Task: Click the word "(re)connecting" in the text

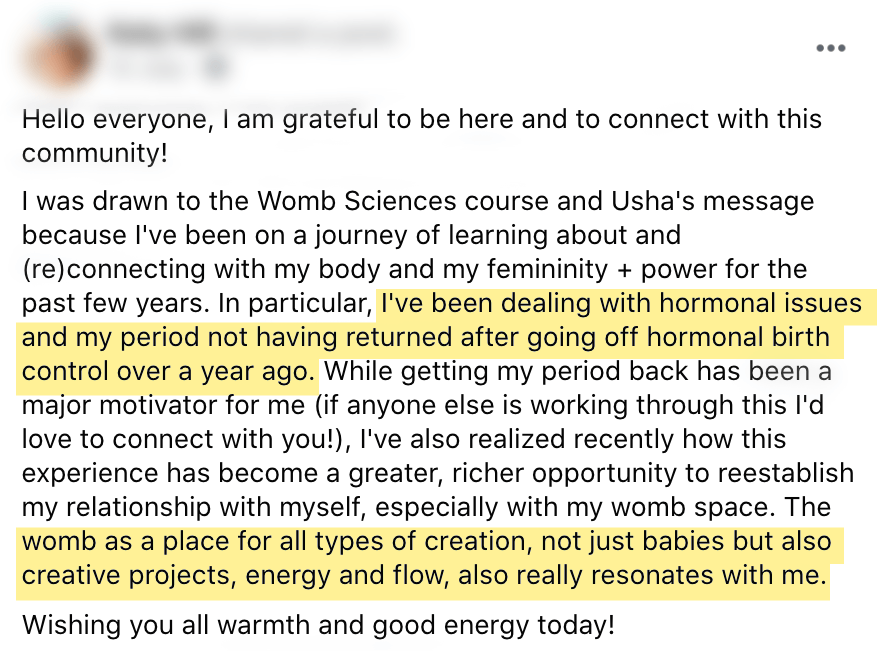Action: click(x=113, y=269)
